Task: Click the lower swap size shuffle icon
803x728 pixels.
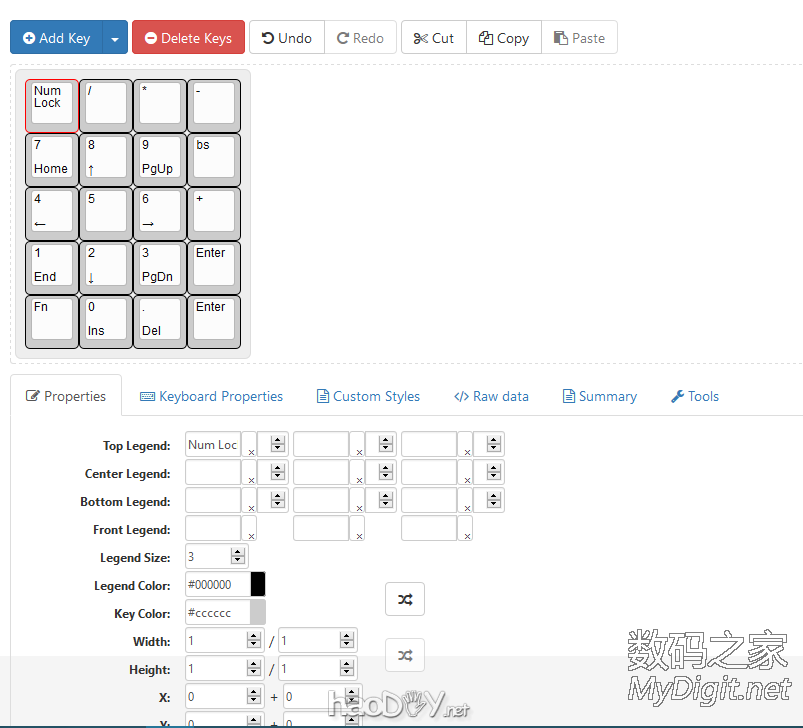Action: (x=405, y=655)
